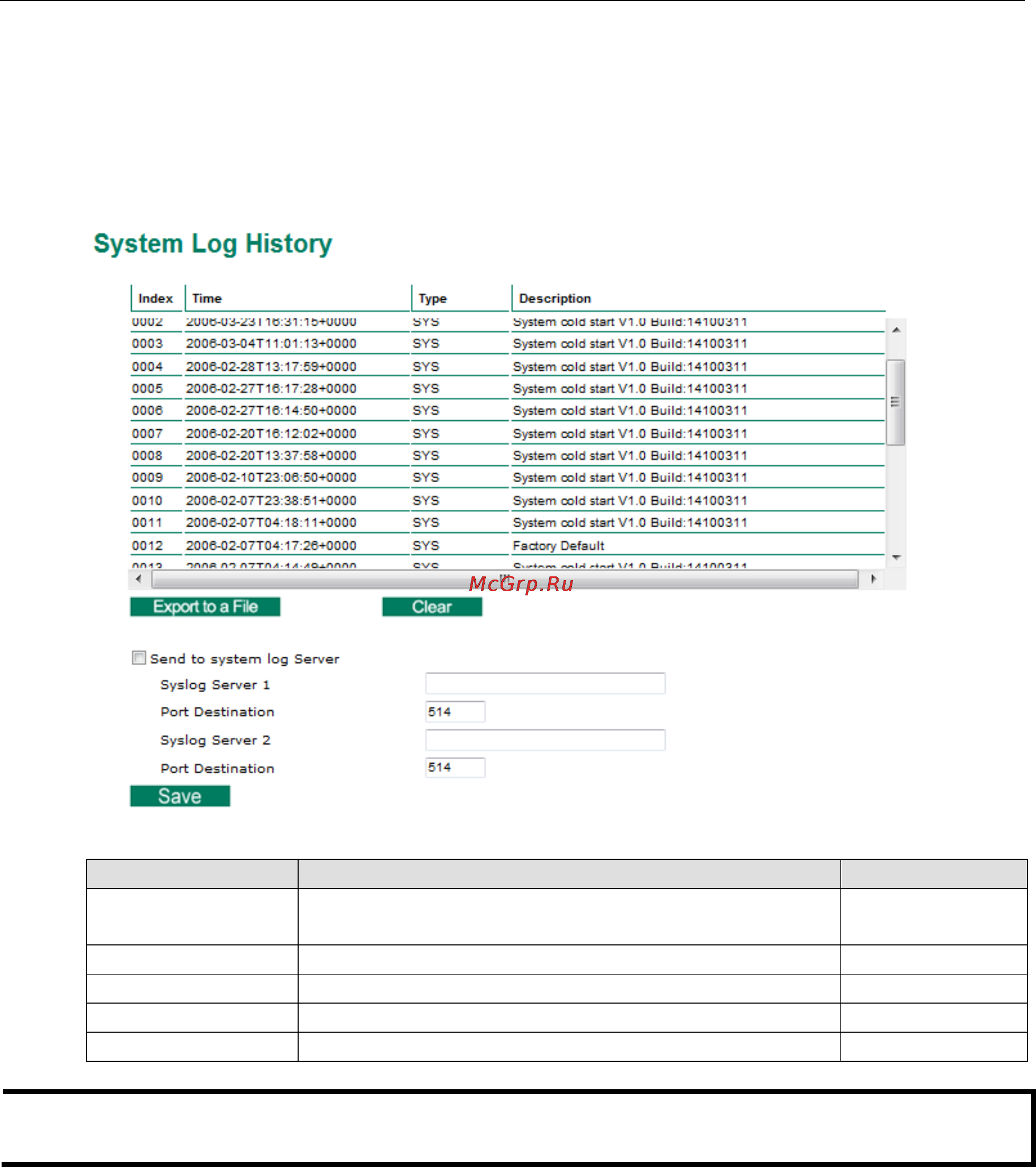
Task: Click the Index column header
Action: click(155, 298)
